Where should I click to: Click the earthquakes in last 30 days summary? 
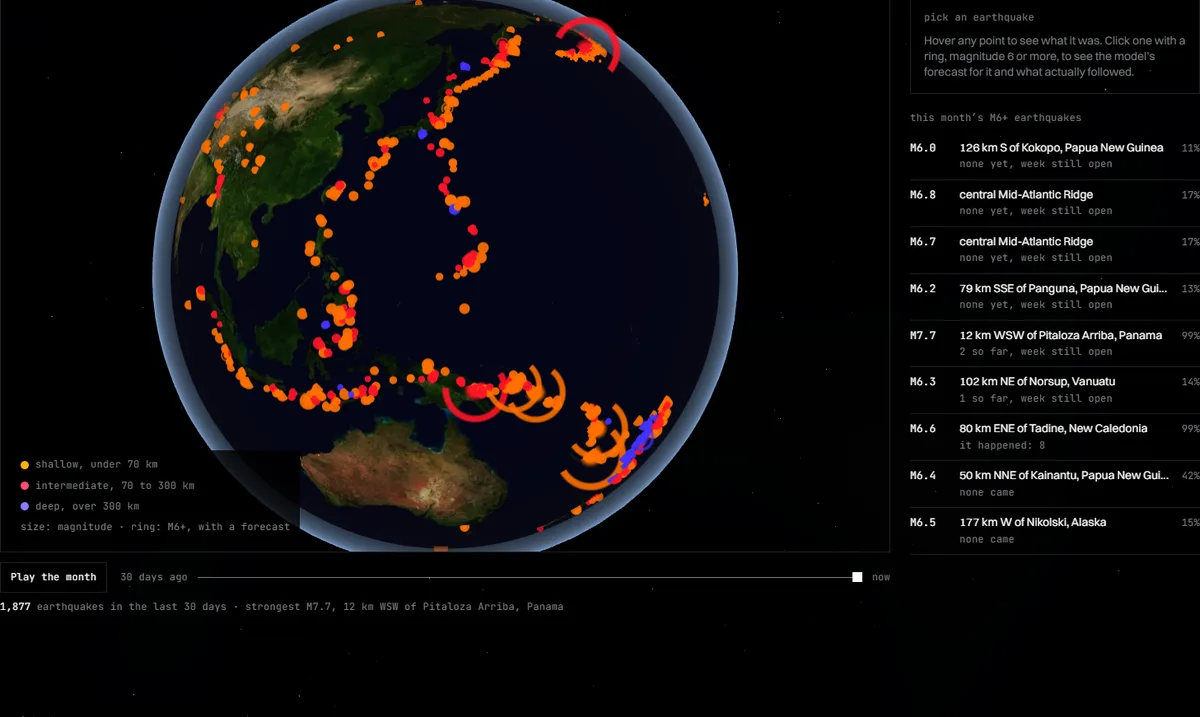click(x=281, y=606)
